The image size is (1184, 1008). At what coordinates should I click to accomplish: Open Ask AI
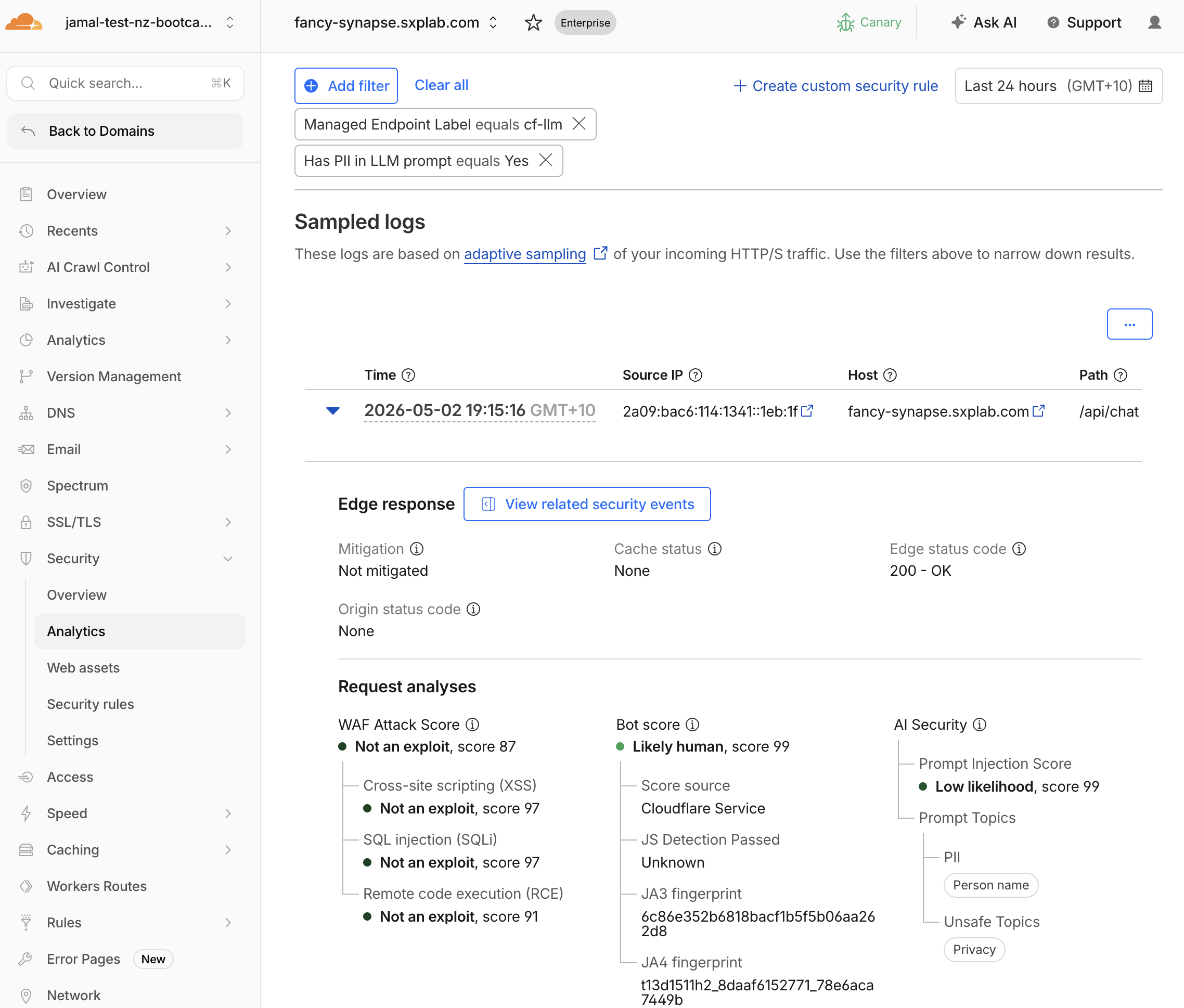click(x=984, y=22)
